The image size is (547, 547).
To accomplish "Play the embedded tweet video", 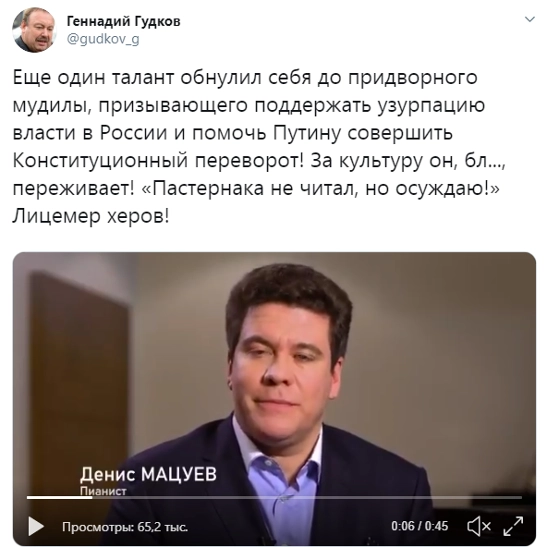I will tap(36, 526).
